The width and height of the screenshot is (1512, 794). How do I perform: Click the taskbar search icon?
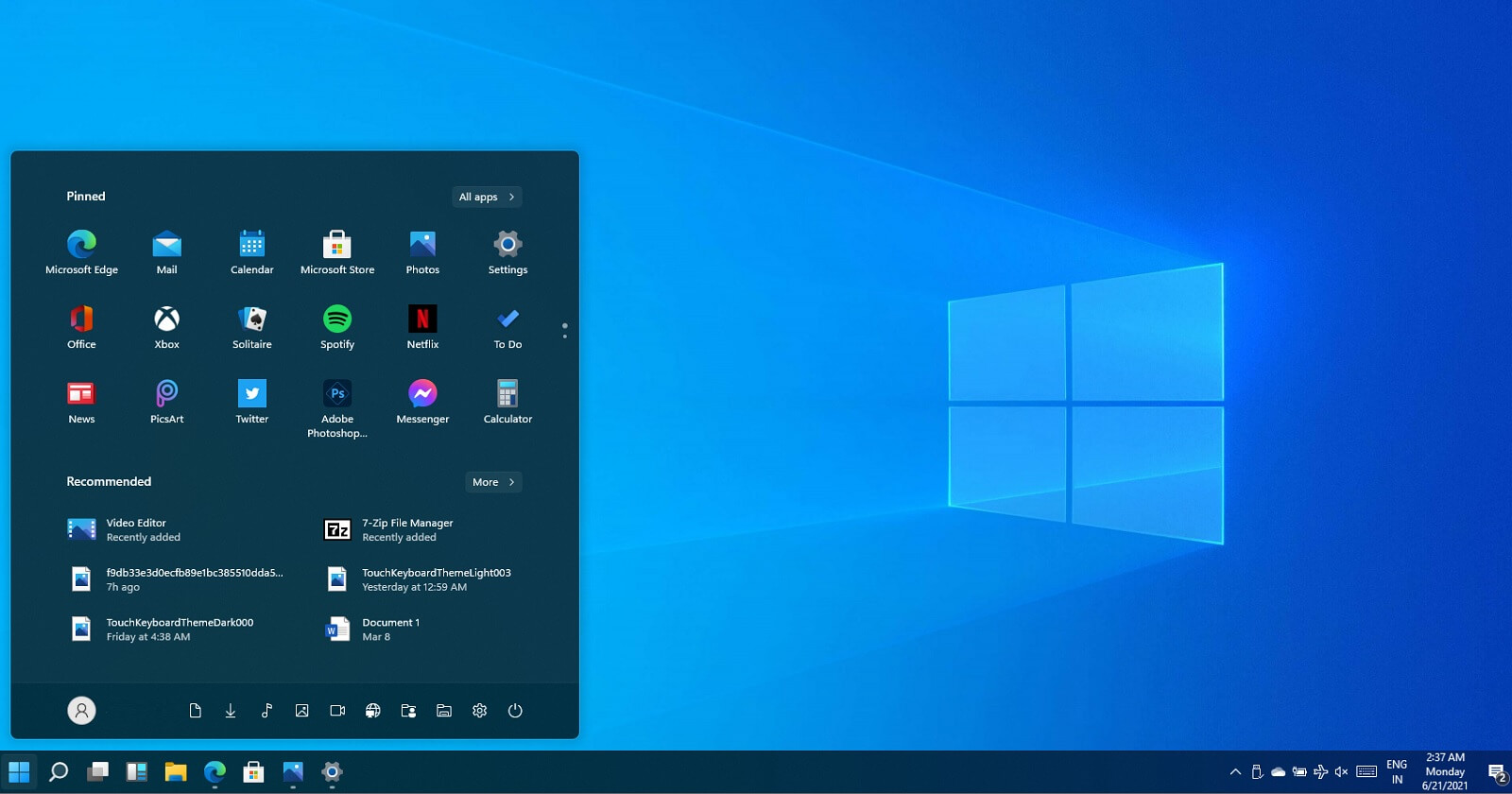pyautogui.click(x=59, y=772)
